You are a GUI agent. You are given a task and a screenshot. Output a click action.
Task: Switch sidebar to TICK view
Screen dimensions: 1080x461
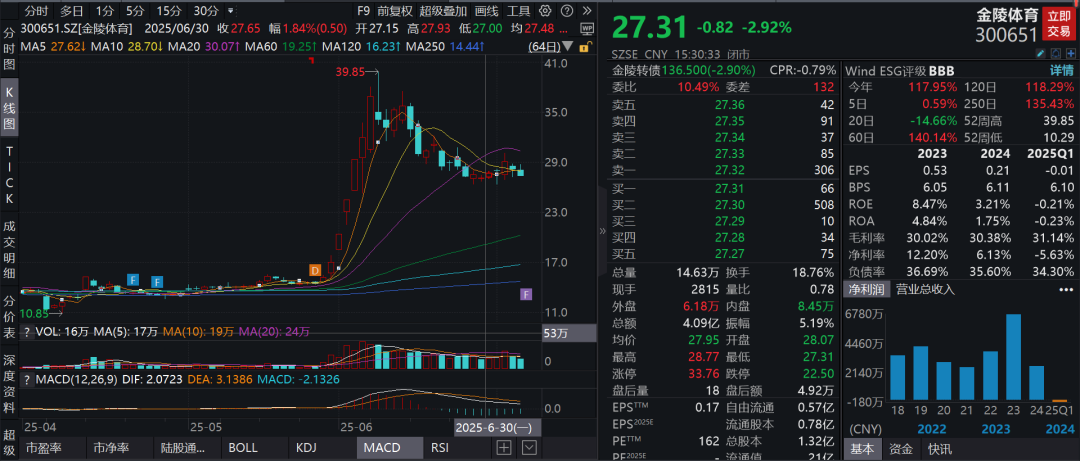[x=10, y=174]
